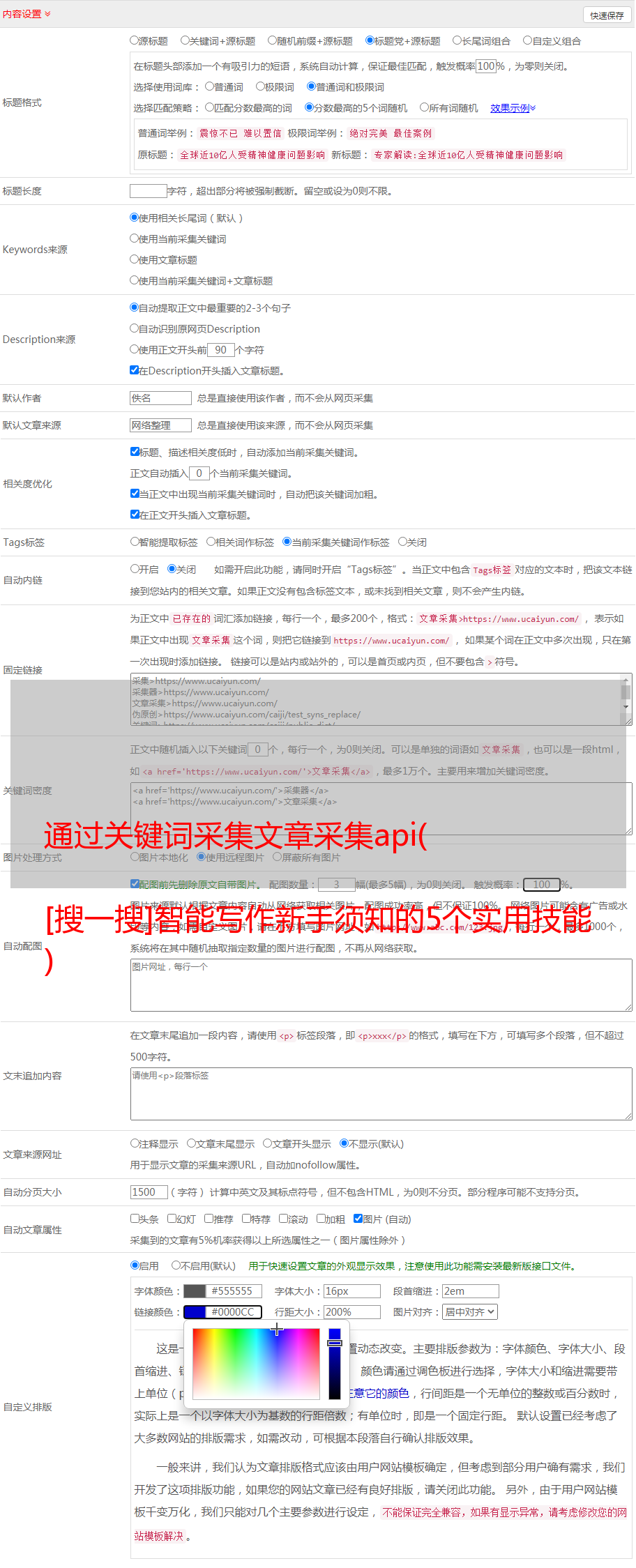636x1568 pixels.
Task: Click the 正文自动插入 count field
Action: click(199, 473)
